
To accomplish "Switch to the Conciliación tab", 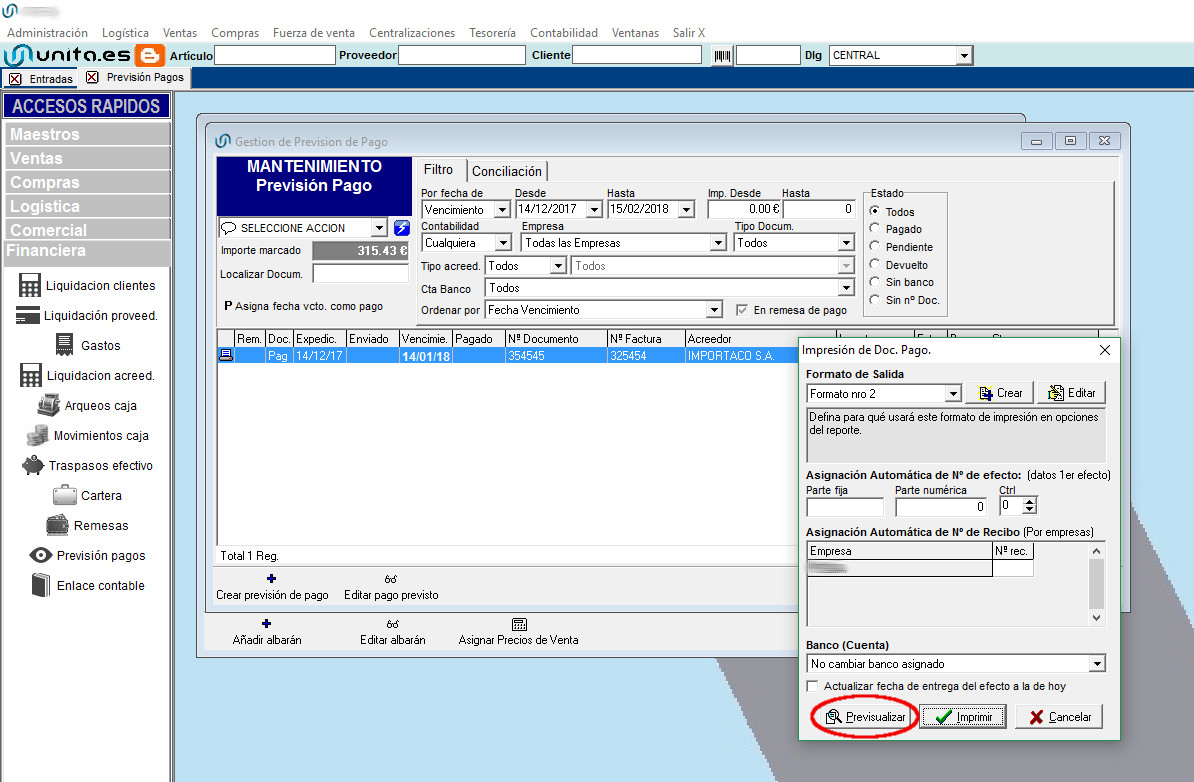I will click(506, 171).
